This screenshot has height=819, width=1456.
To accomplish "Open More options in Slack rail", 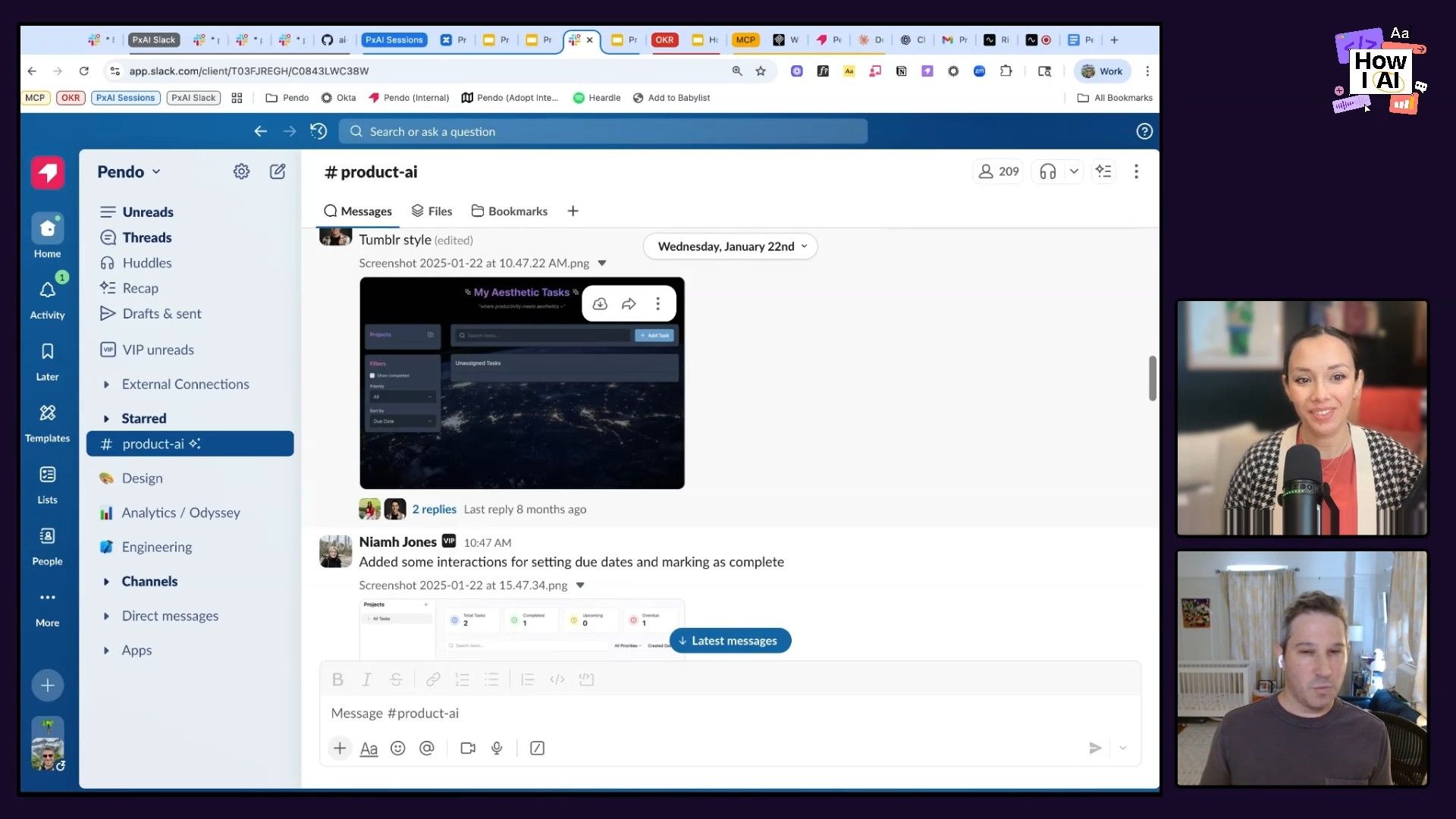I will coord(47,607).
